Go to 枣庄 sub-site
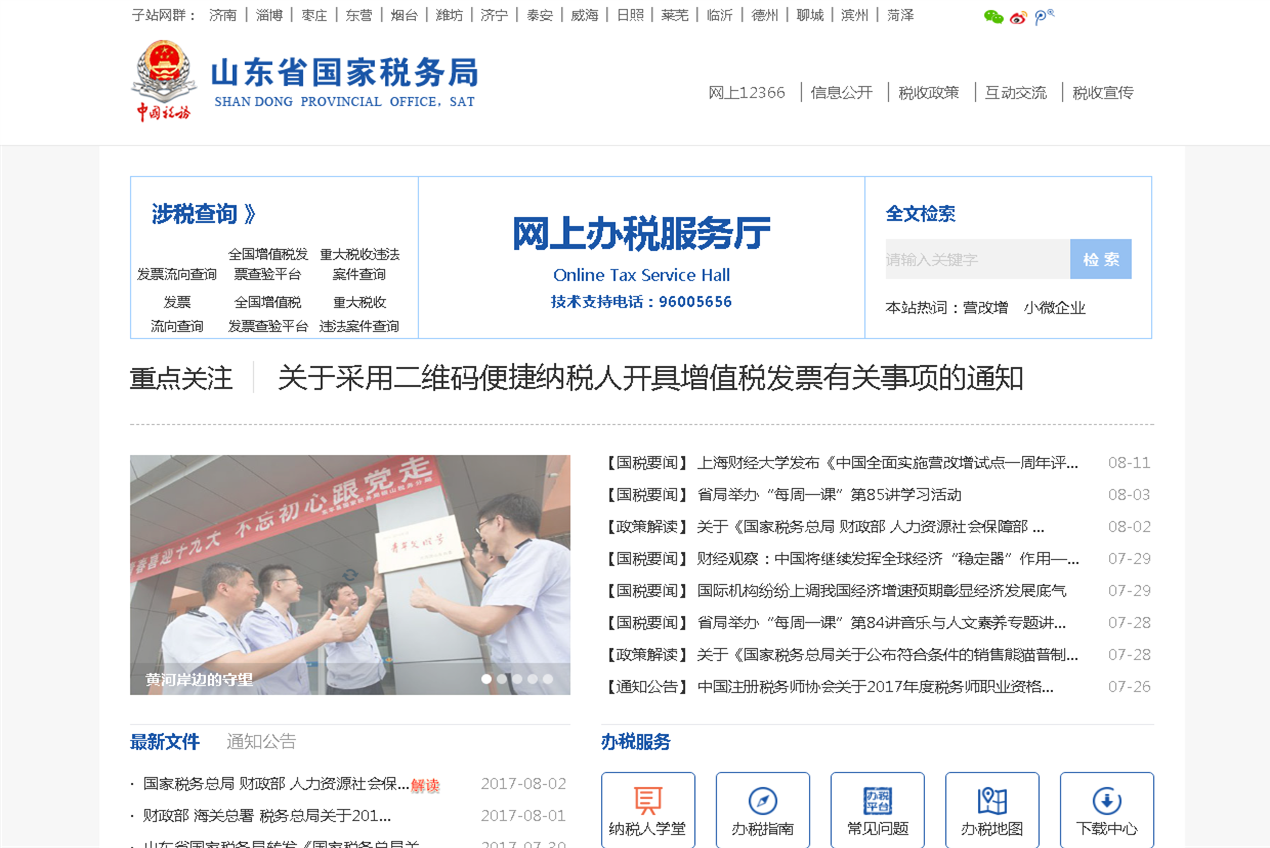 [x=314, y=15]
